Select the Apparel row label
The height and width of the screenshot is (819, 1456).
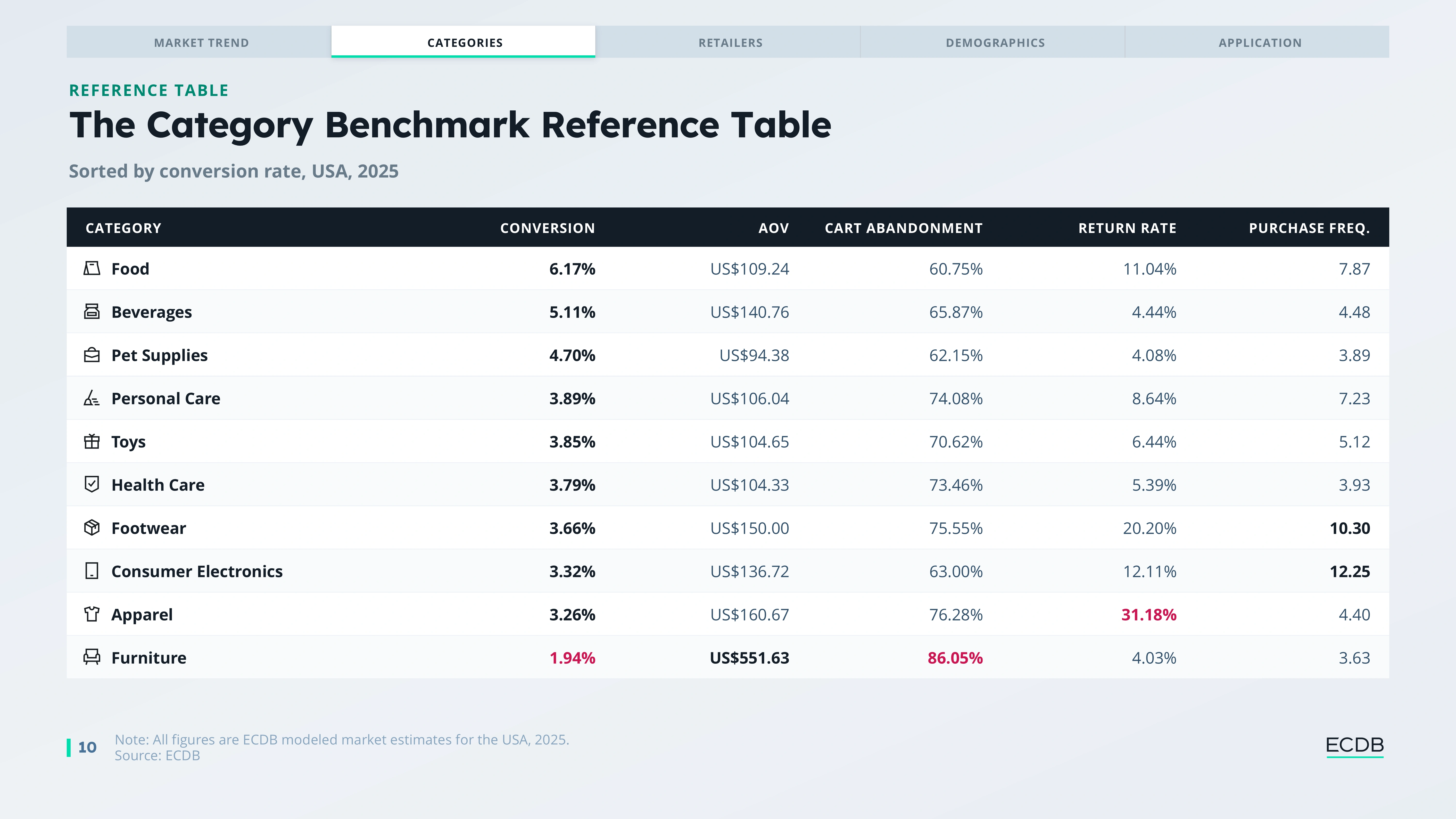(x=142, y=615)
